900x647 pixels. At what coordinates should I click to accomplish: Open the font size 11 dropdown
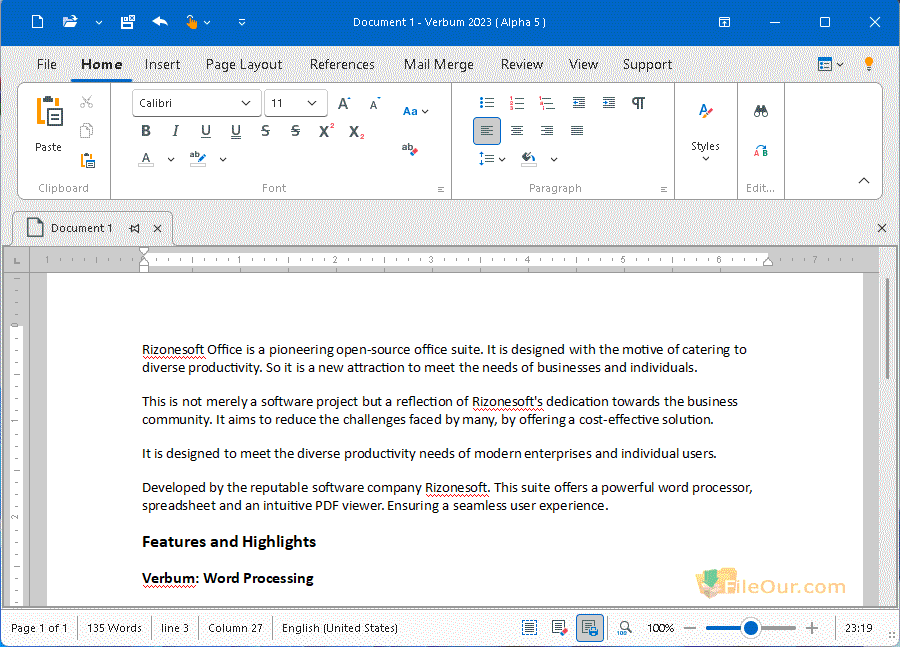tap(312, 103)
